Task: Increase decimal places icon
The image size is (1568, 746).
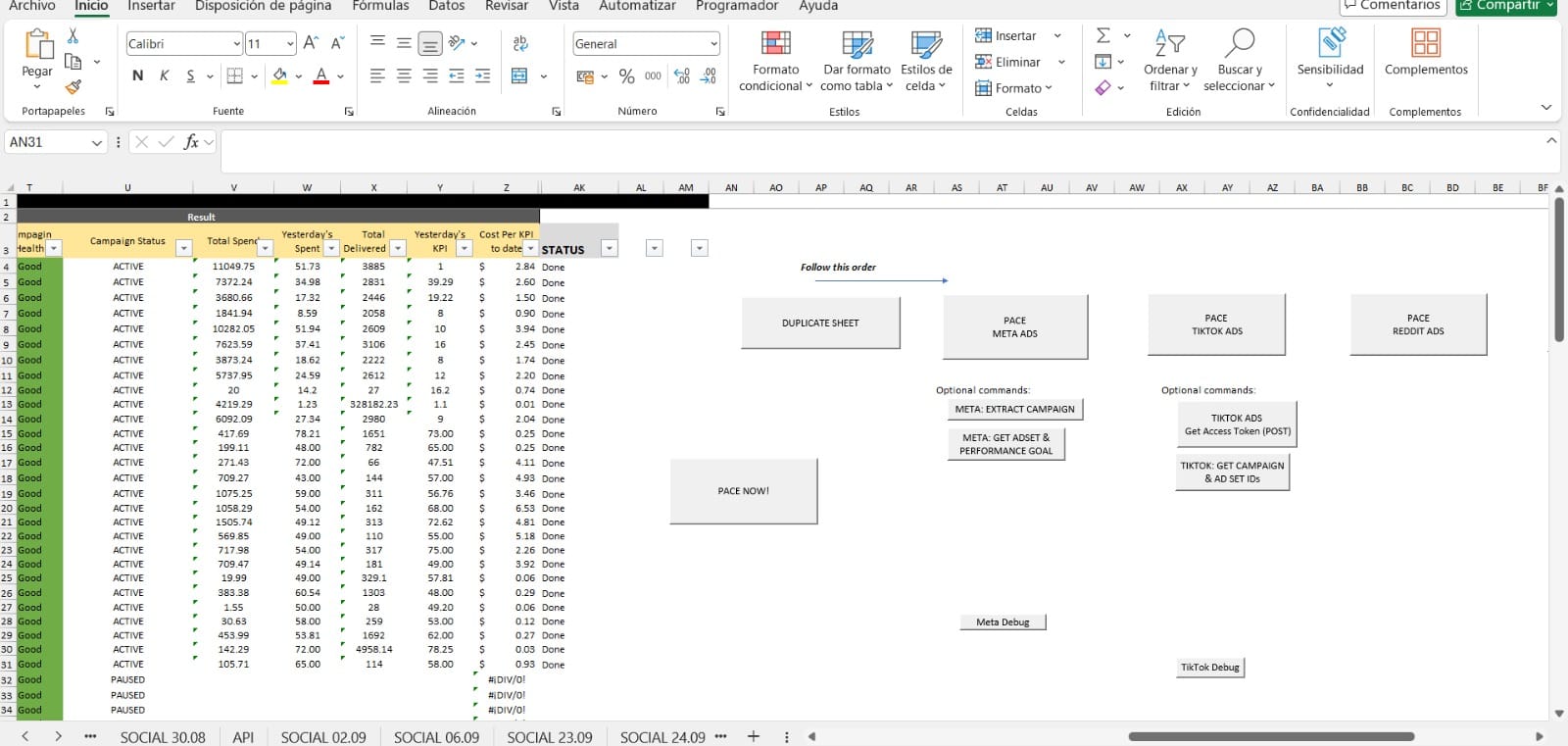Action: pyautogui.click(x=682, y=76)
